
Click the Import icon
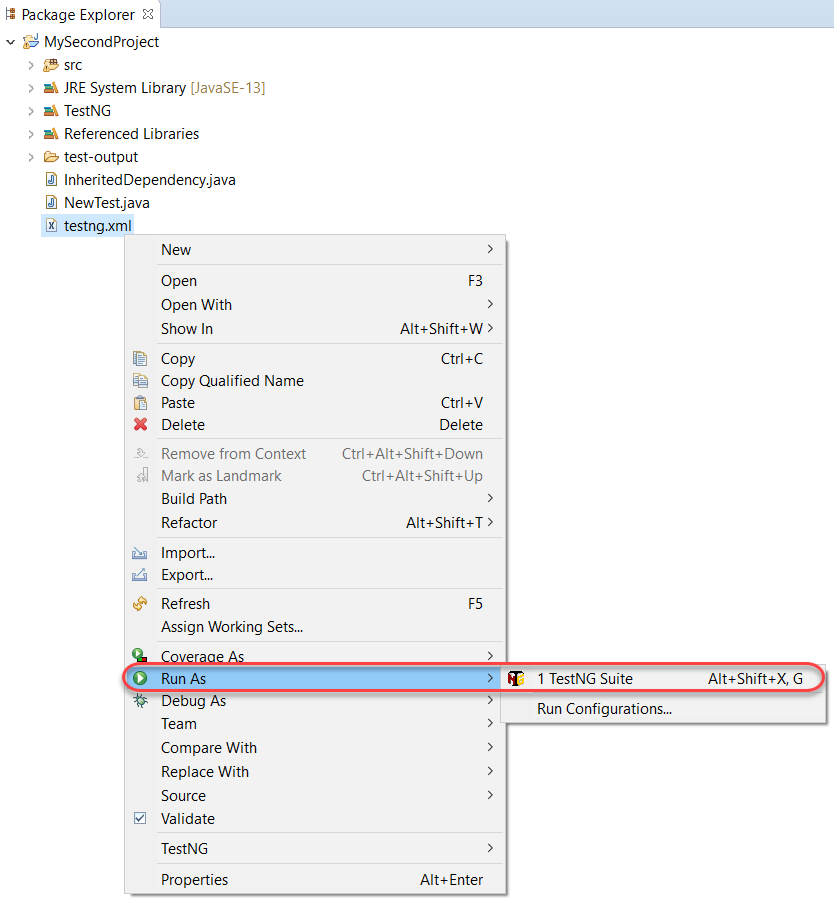pyautogui.click(x=140, y=553)
